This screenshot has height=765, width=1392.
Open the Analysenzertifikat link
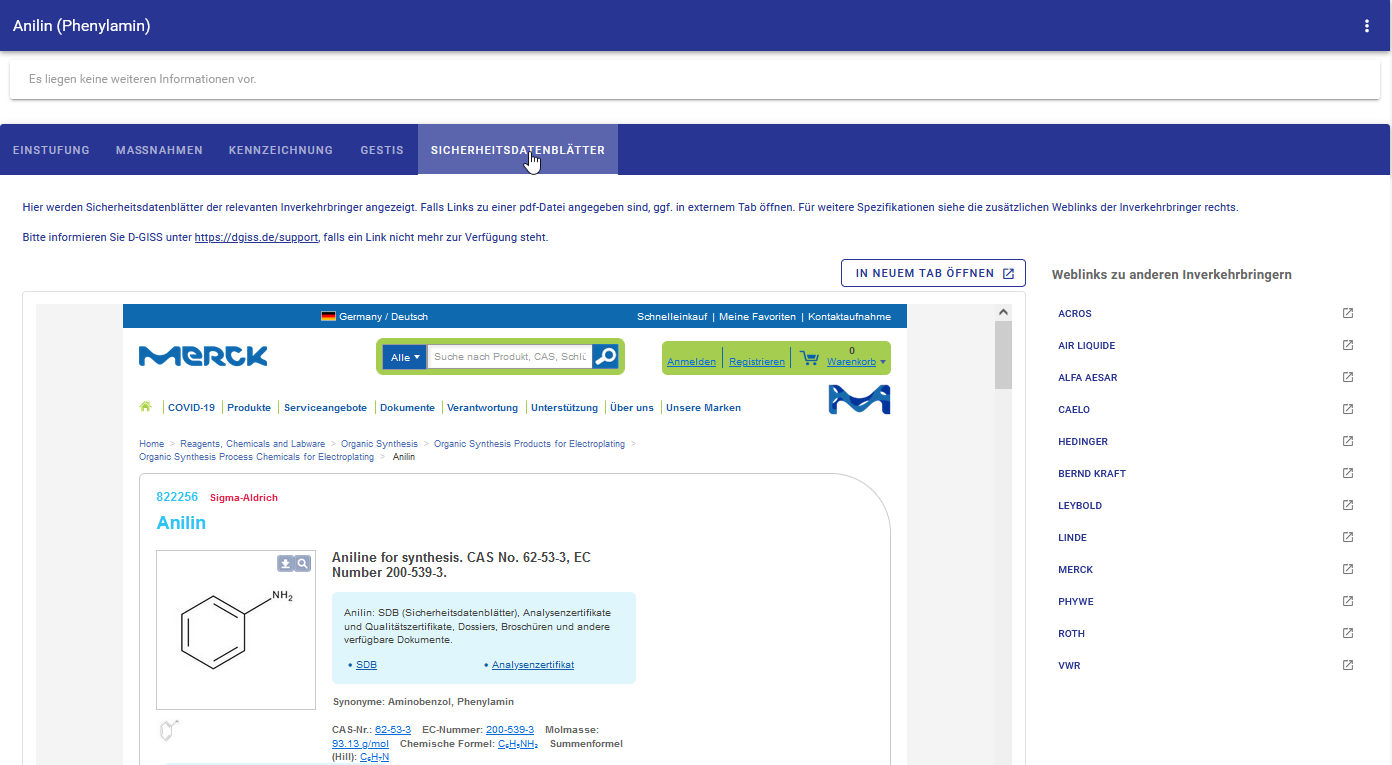(533, 665)
